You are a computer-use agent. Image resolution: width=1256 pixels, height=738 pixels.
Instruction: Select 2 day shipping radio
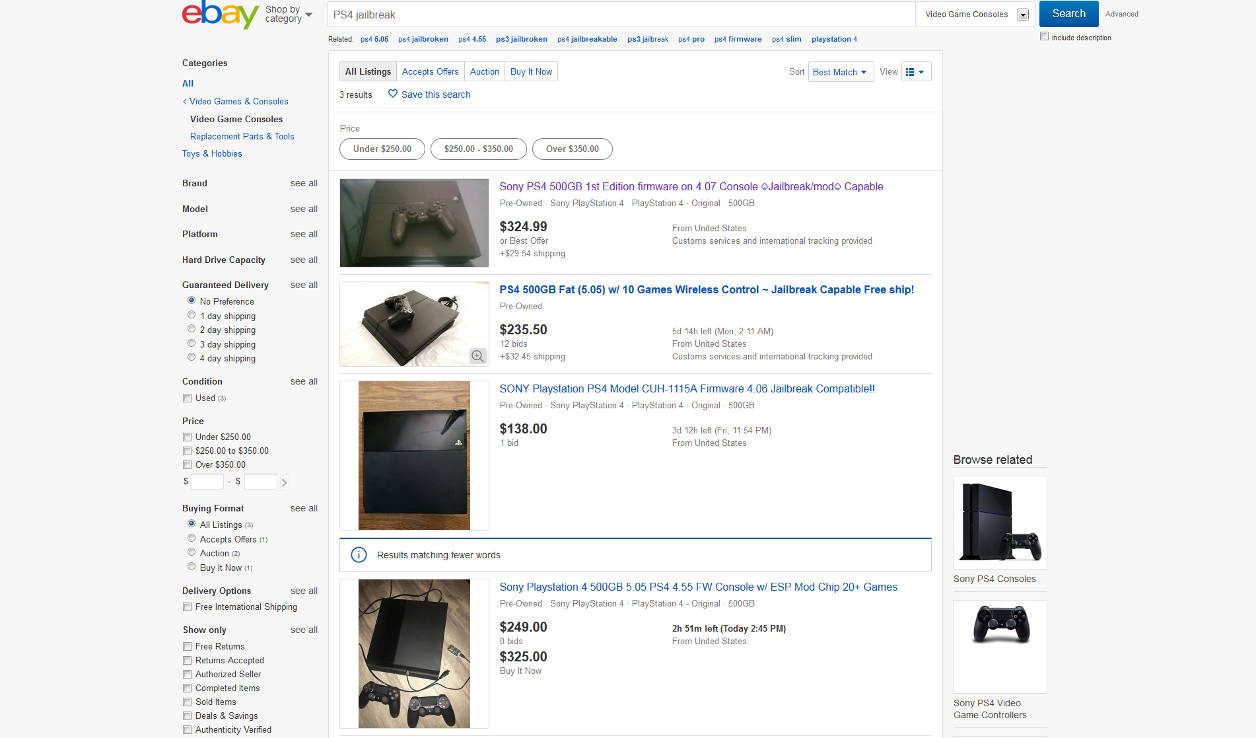pos(191,329)
